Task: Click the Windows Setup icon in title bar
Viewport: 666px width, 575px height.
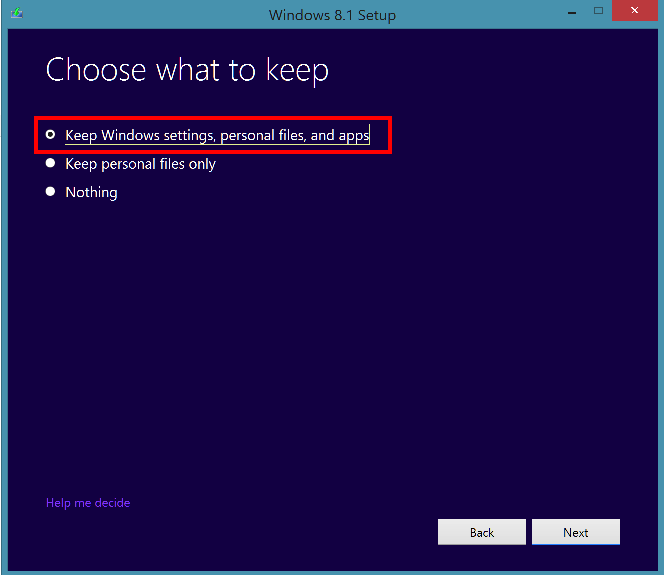Action: [17, 13]
